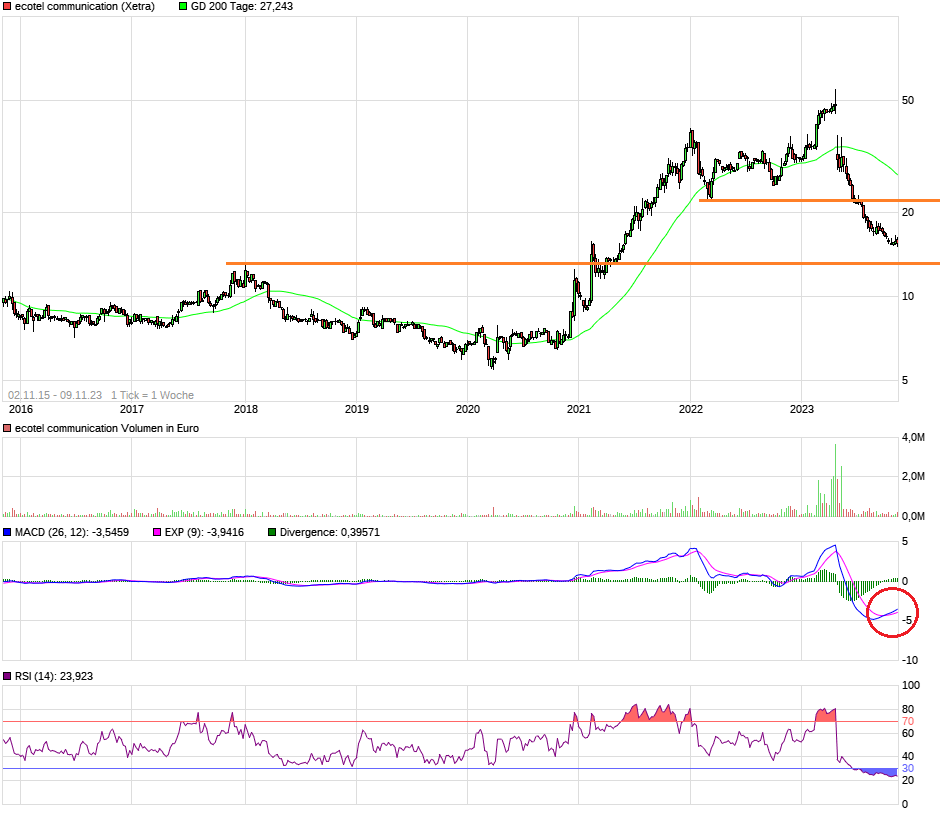Select the red Volumen in Euro legend swatch
The height and width of the screenshot is (814, 940).
pyautogui.click(x=7, y=428)
